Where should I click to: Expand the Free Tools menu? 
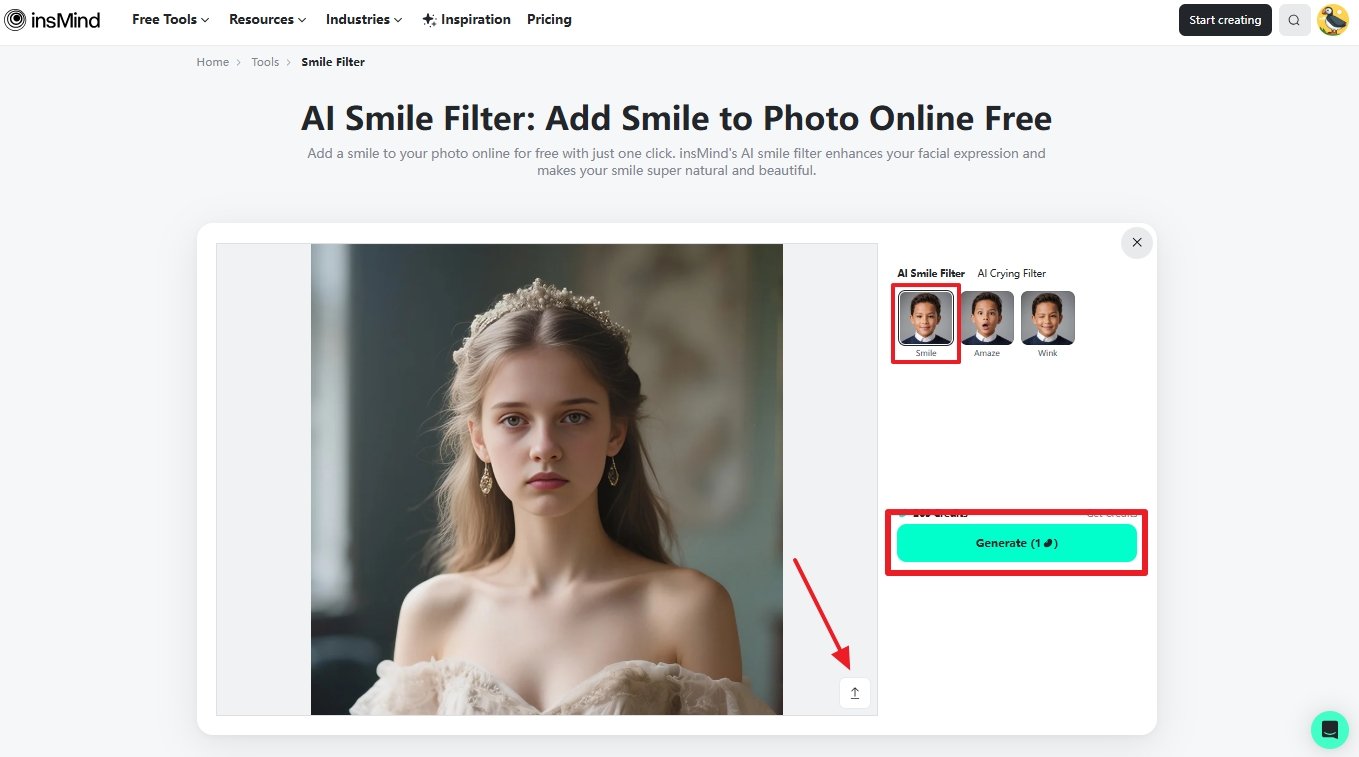click(171, 19)
